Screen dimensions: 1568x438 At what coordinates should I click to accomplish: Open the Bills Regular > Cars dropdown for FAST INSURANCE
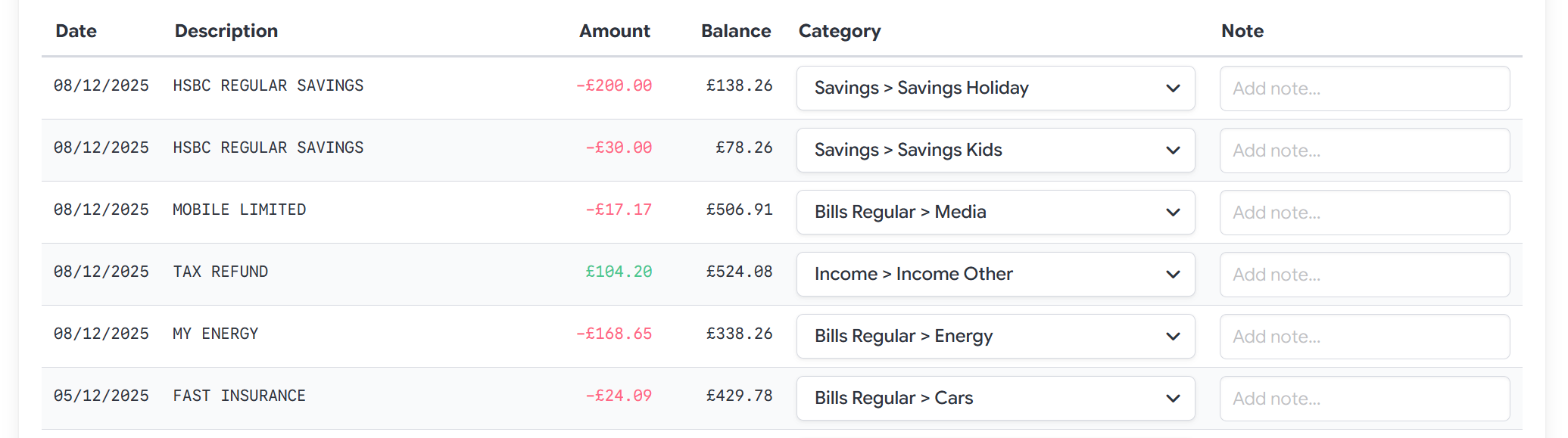tap(994, 398)
